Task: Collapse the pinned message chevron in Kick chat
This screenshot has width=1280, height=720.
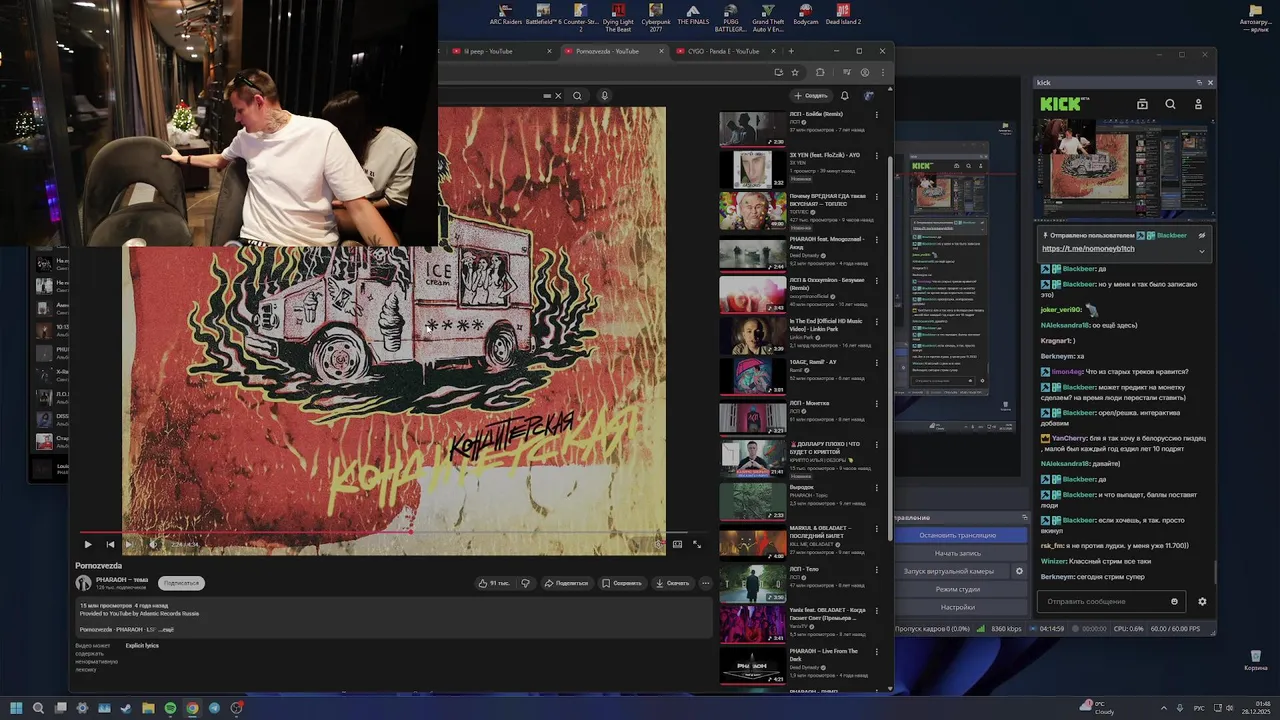Action: point(1202,251)
